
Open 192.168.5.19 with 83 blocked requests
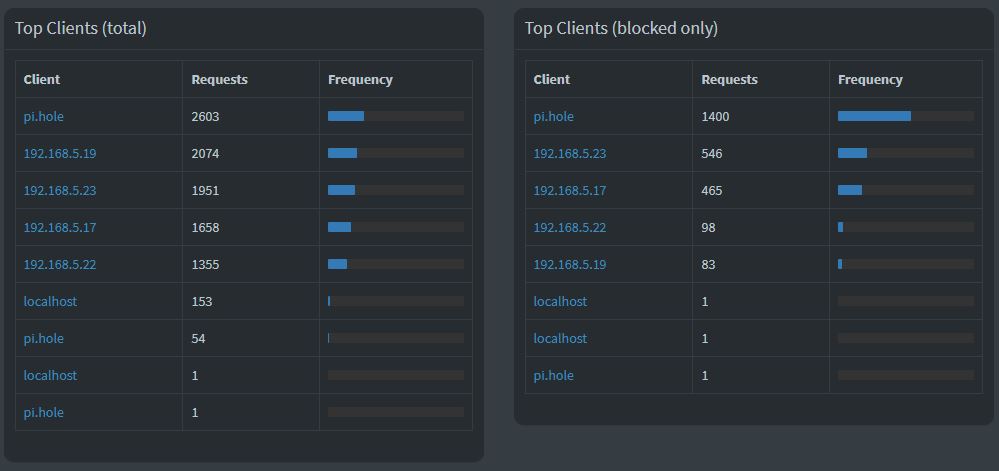click(x=570, y=264)
